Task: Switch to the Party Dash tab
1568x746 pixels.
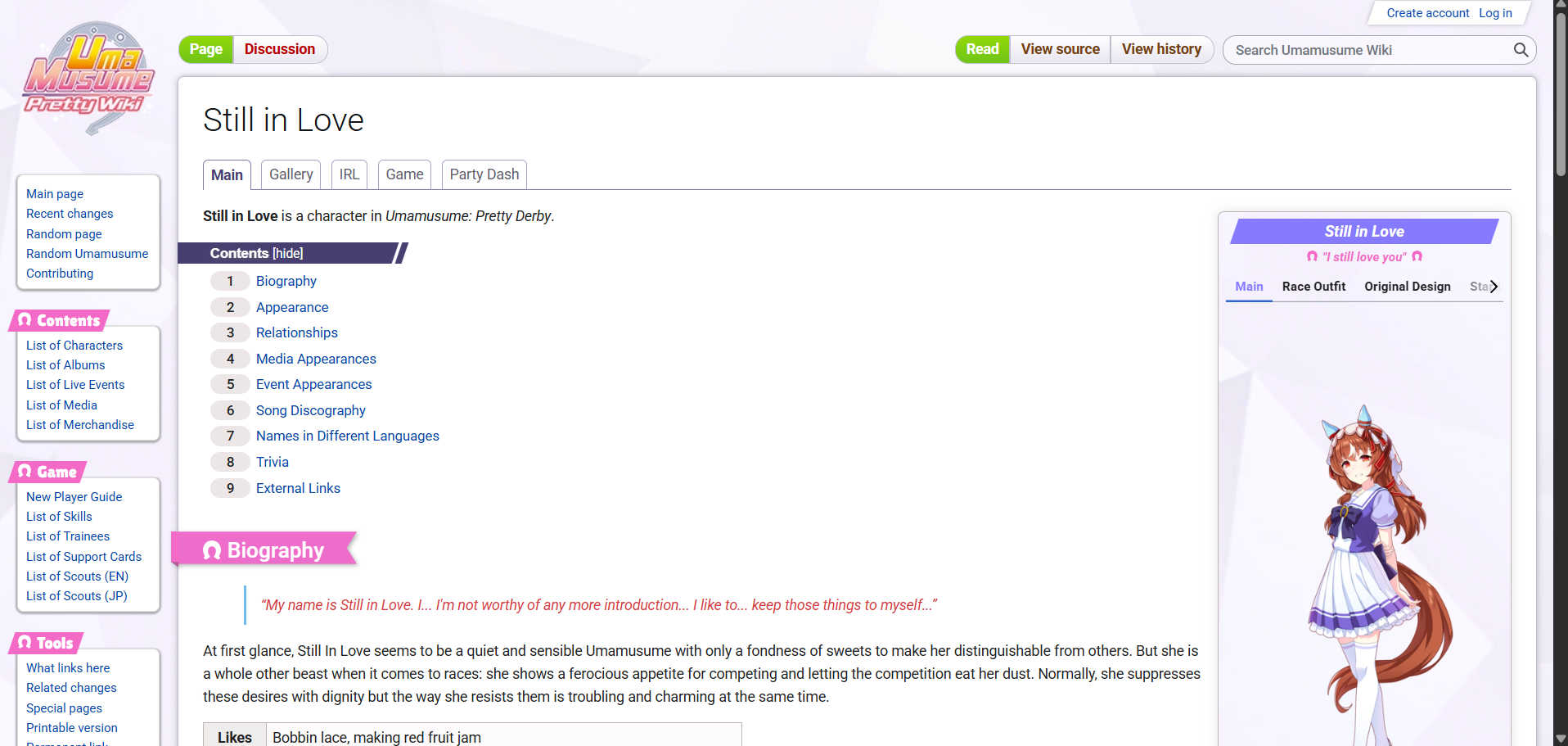Action: click(484, 174)
